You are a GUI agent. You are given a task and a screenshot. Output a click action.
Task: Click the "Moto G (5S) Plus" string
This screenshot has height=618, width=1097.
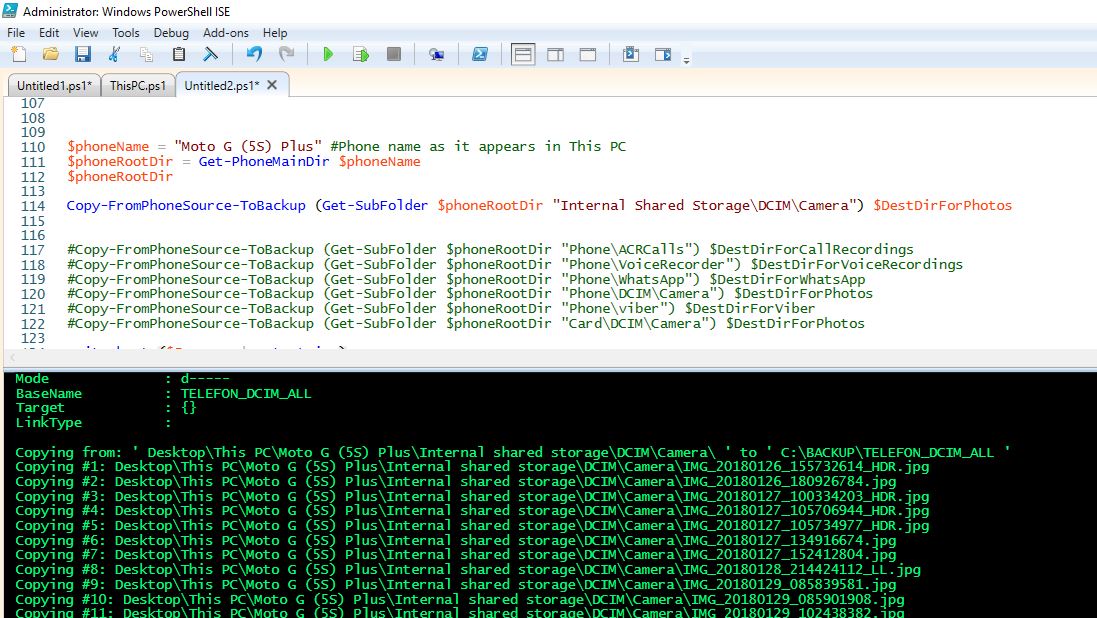click(248, 146)
